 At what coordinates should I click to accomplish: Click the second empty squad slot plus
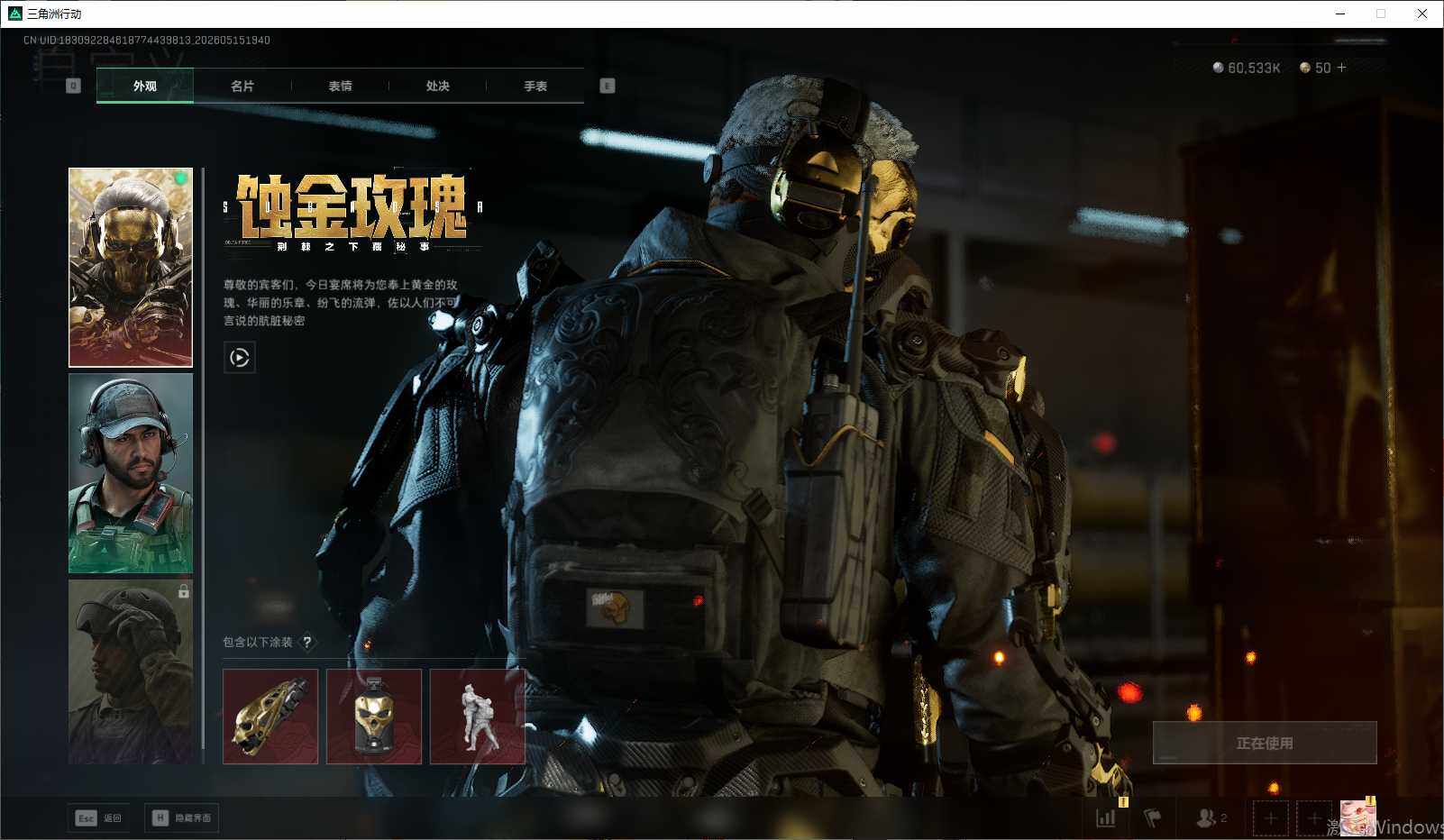pos(1314,818)
